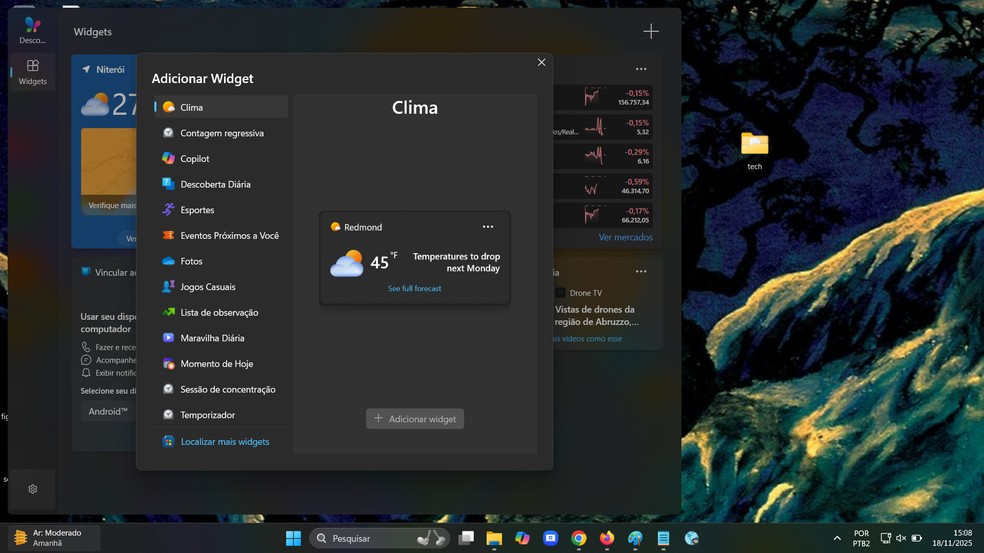
Task: Expand Android device selection dropdown
Action: pyautogui.click(x=108, y=412)
